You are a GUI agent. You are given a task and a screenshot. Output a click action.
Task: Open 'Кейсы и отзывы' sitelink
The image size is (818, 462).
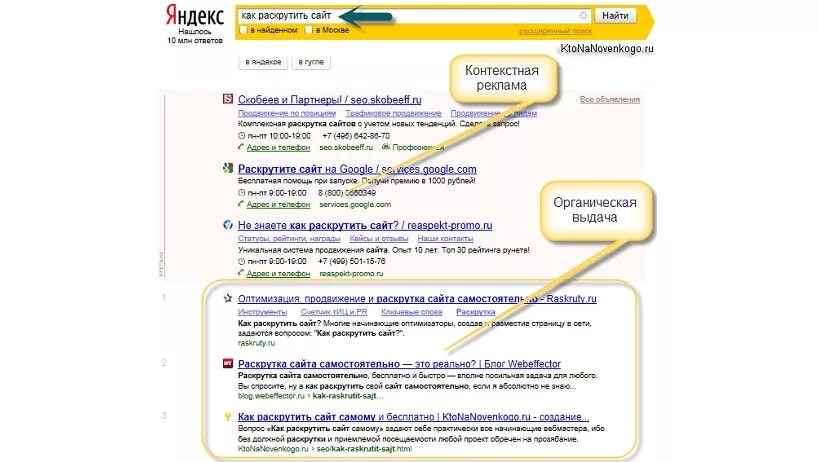[379, 238]
